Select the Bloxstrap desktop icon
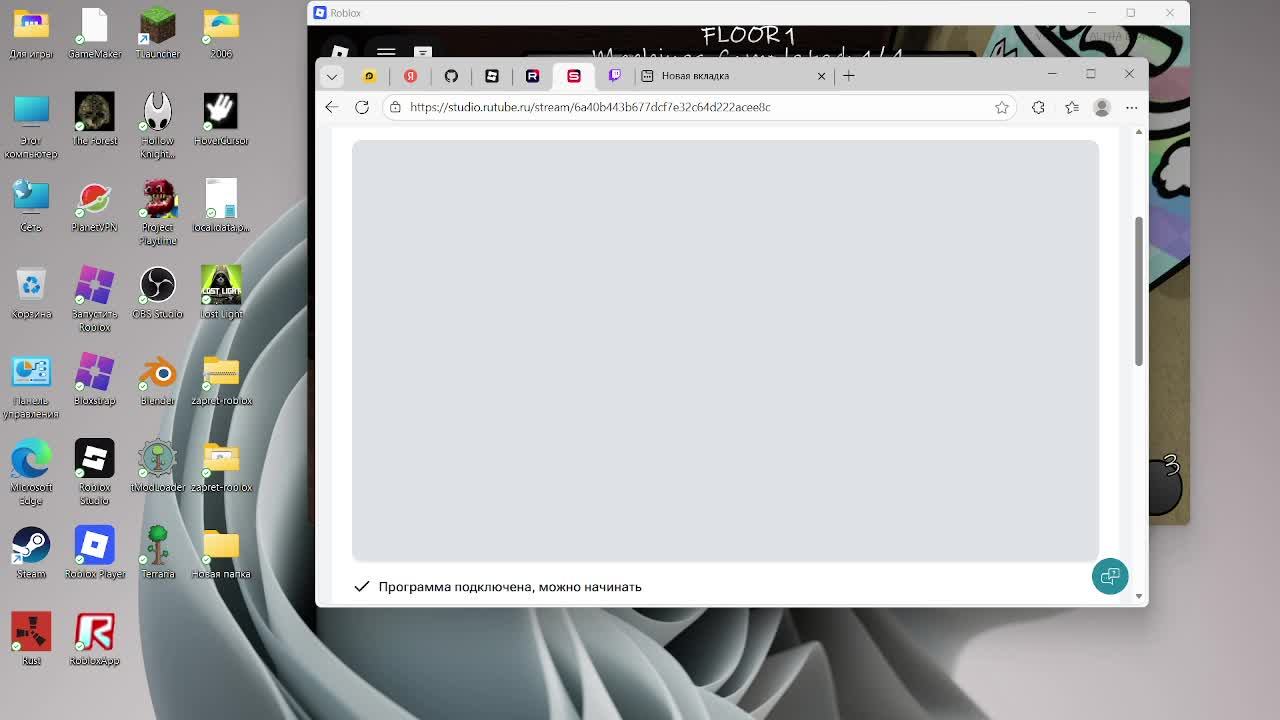 pos(94,381)
